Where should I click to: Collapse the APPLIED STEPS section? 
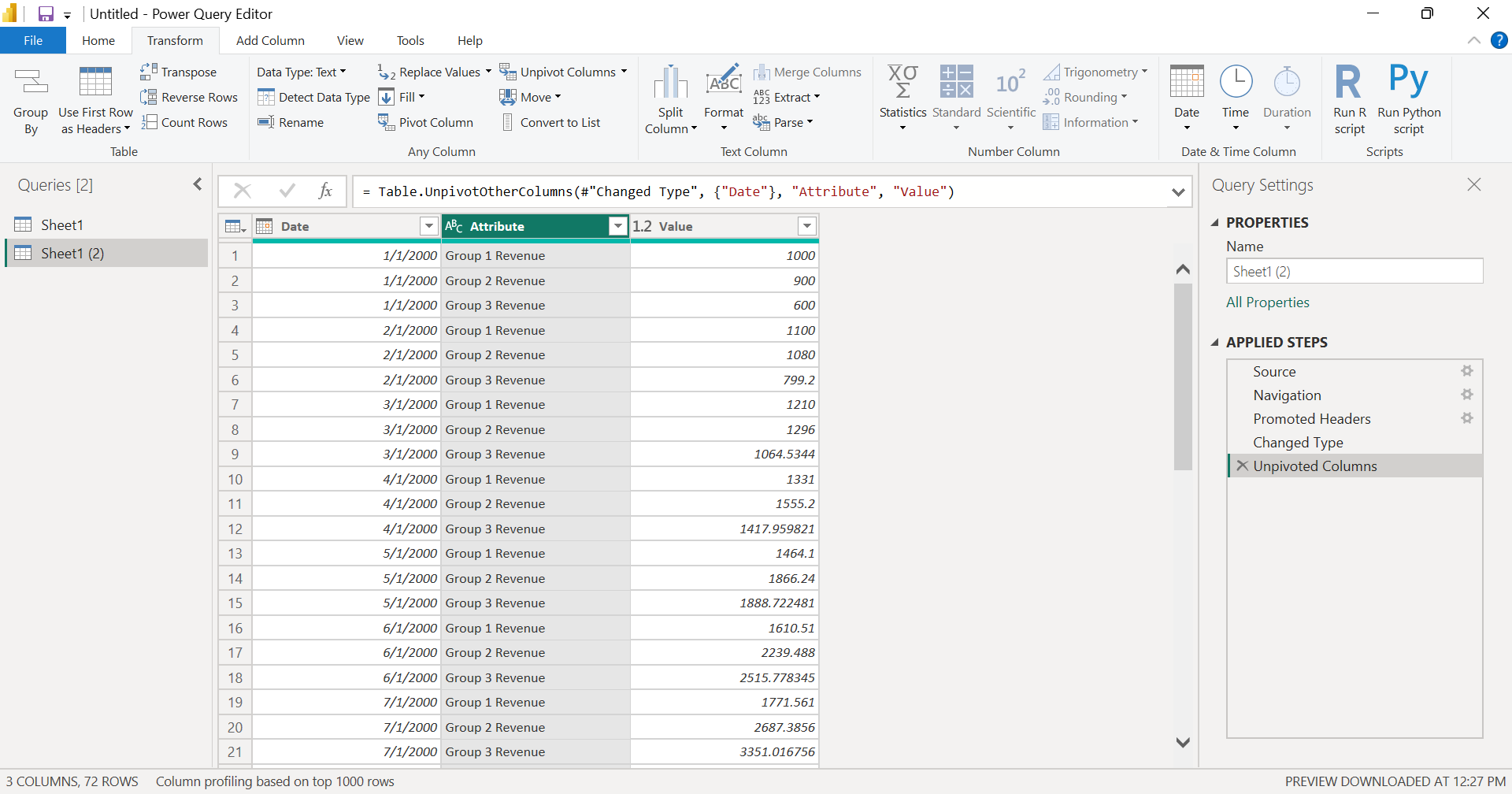[1214, 343]
